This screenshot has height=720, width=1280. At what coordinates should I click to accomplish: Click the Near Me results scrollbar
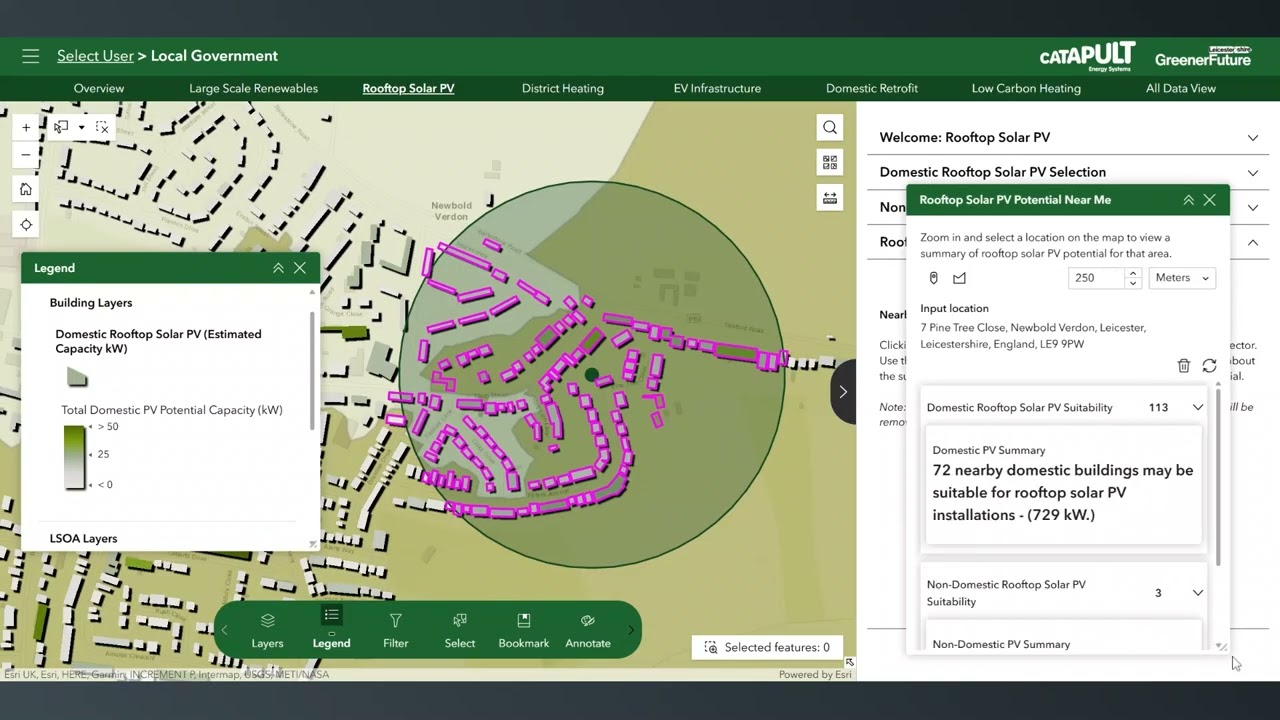pyautogui.click(x=1218, y=477)
